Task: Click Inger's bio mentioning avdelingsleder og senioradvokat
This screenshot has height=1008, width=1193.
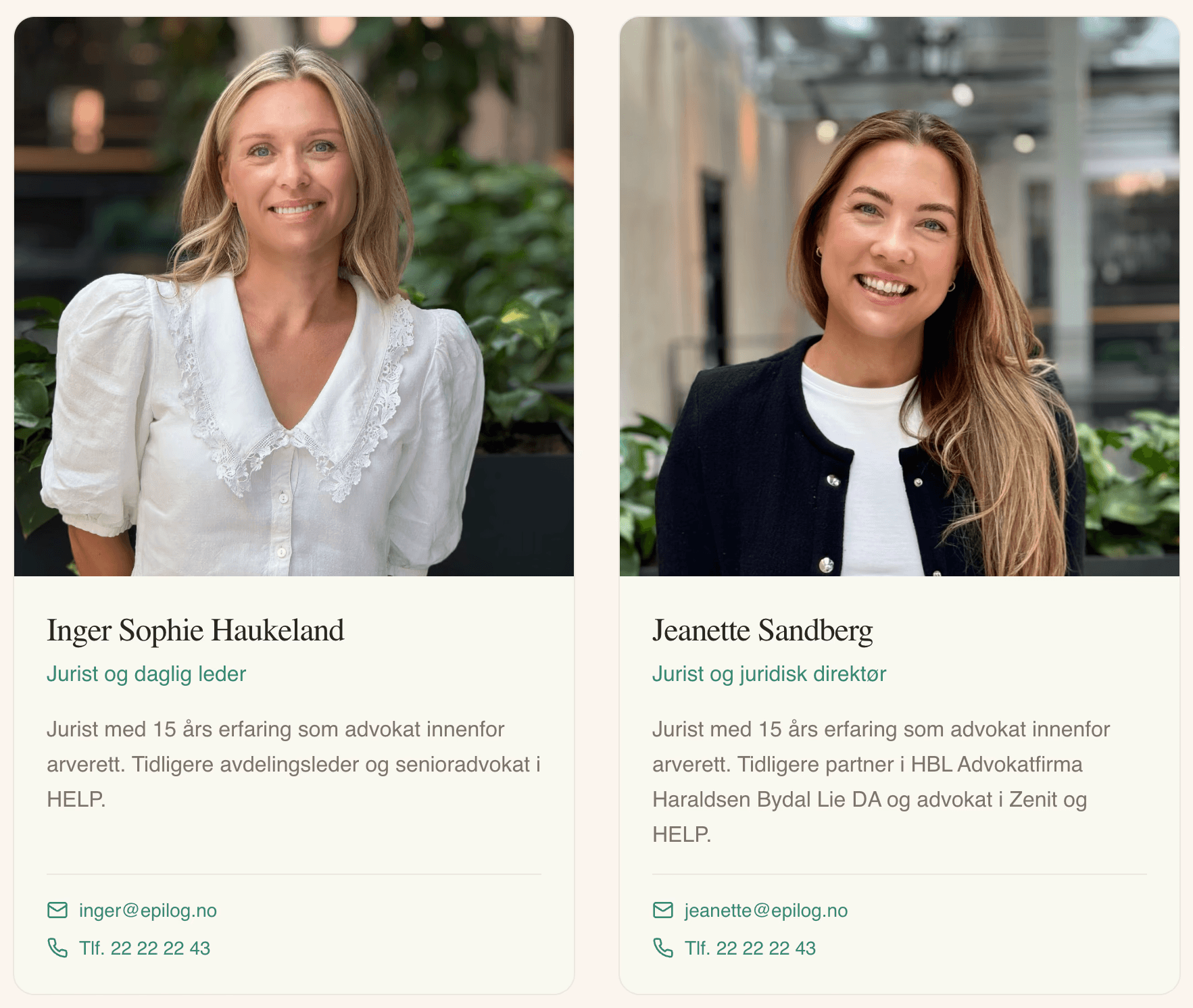Action: pyautogui.click(x=294, y=764)
